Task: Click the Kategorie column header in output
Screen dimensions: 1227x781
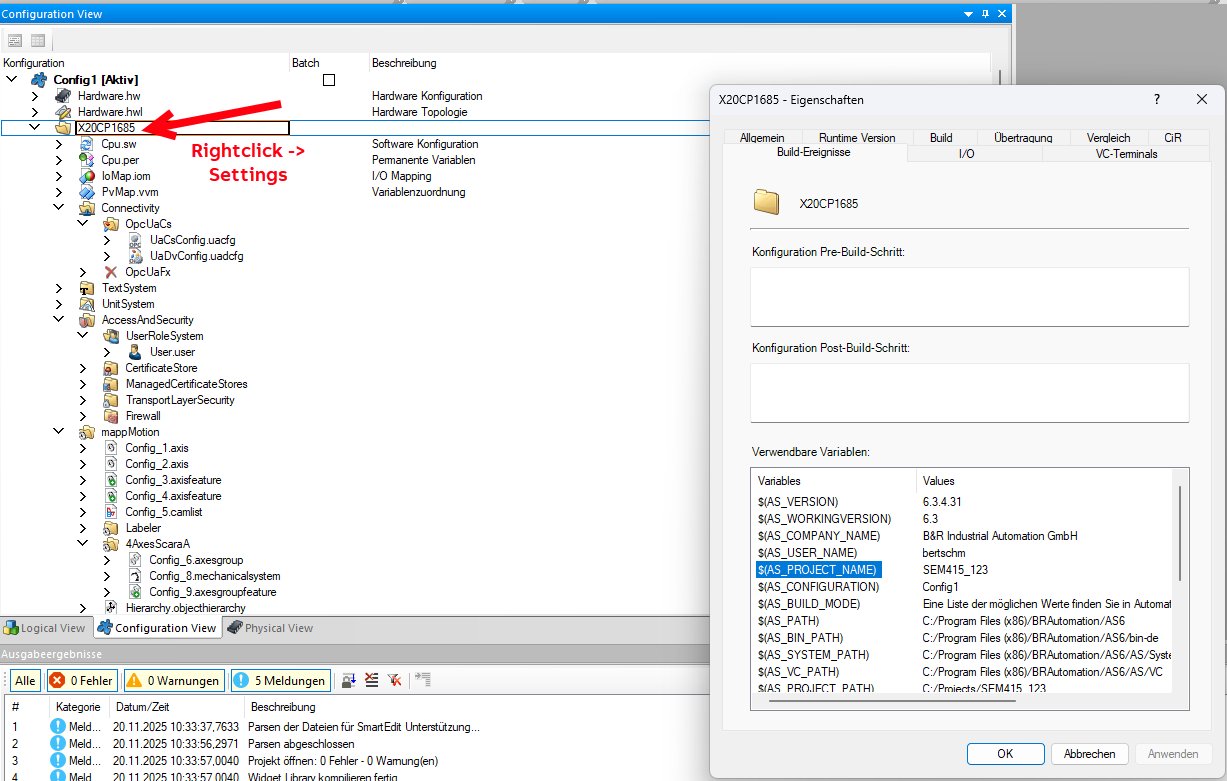Action: click(x=78, y=707)
